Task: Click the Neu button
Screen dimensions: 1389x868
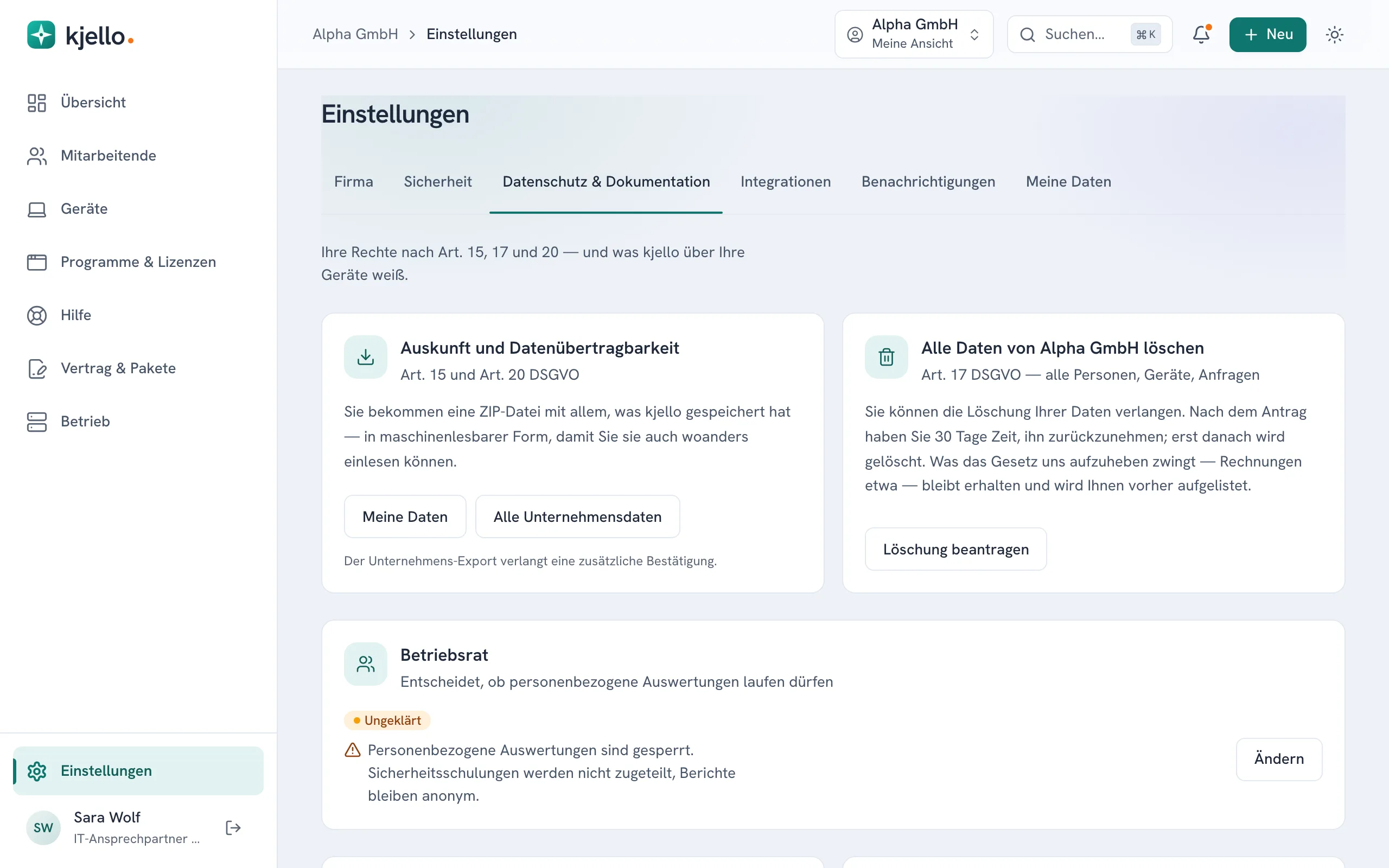Action: (x=1267, y=34)
